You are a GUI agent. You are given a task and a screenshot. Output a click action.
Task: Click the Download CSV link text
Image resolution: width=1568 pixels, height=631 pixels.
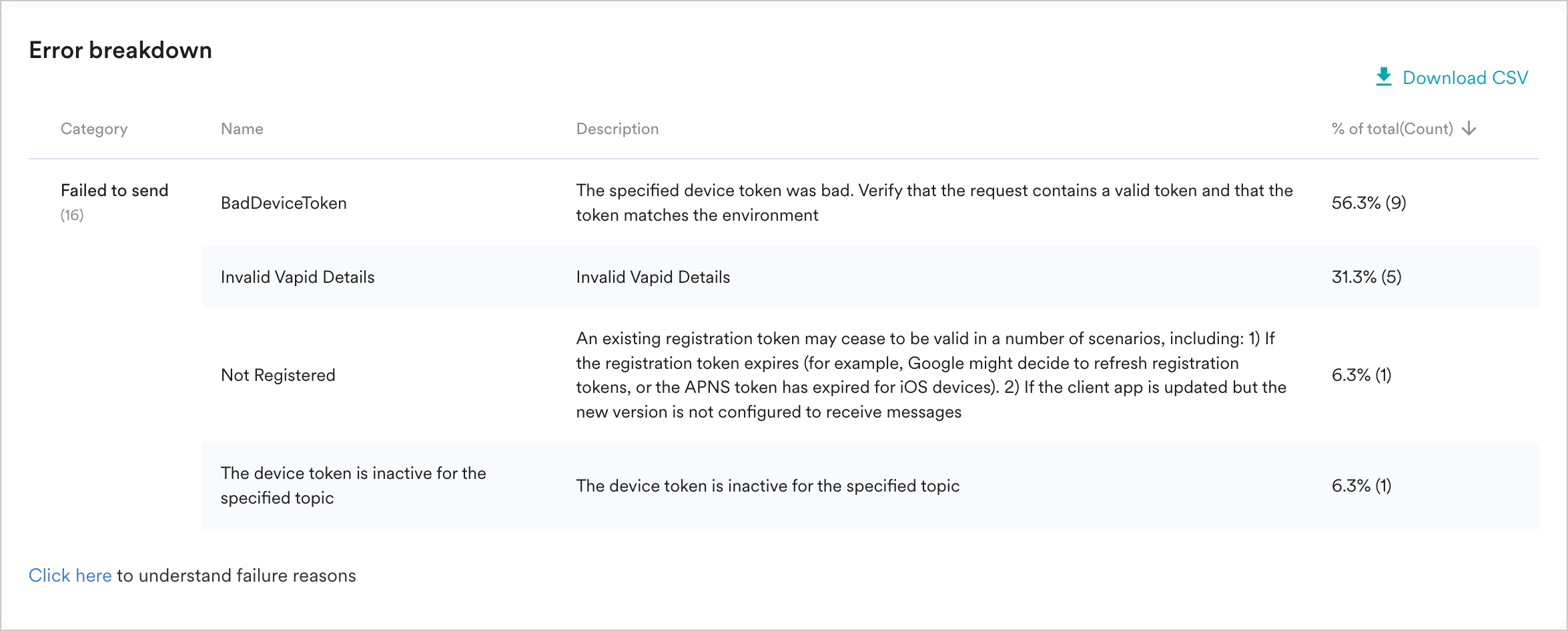[1465, 78]
